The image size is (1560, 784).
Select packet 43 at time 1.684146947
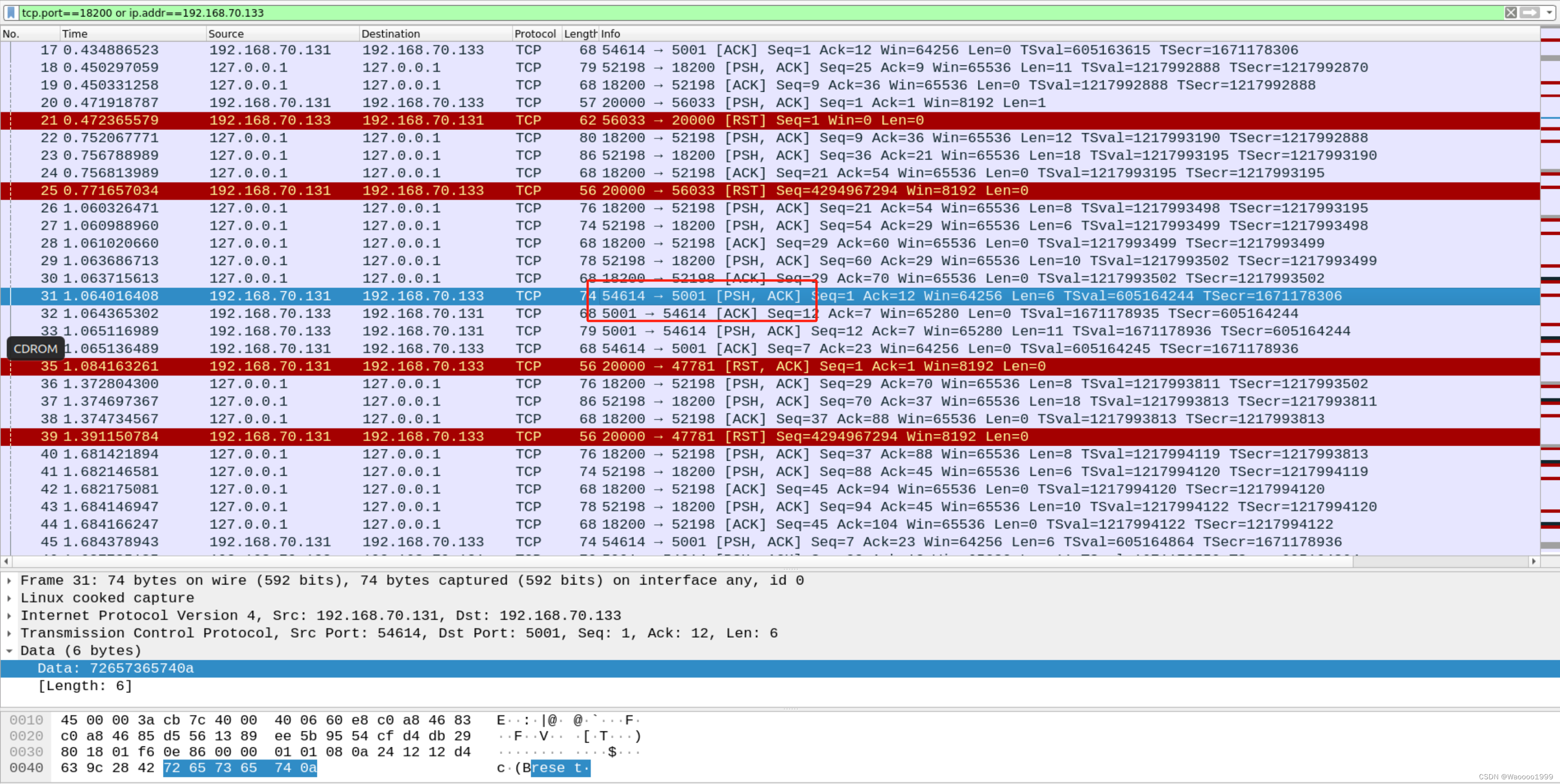click(770, 507)
